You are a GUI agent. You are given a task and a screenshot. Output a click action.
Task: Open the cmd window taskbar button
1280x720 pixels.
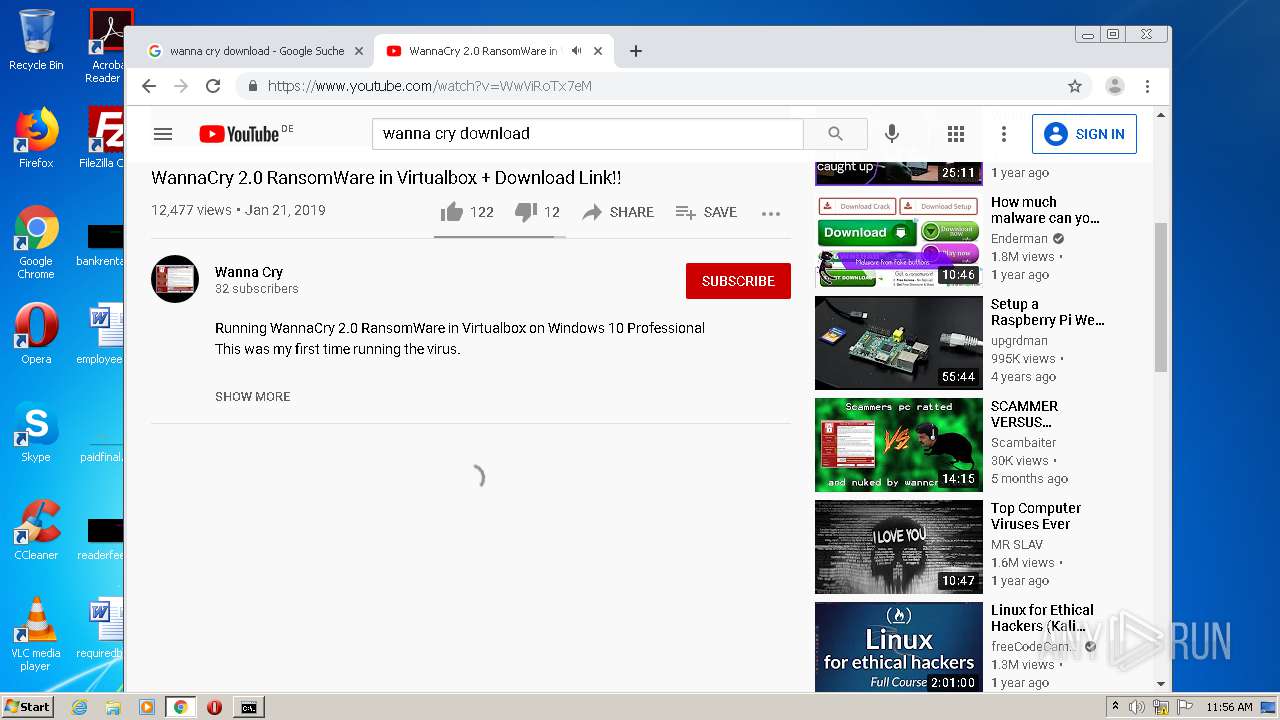coord(248,707)
